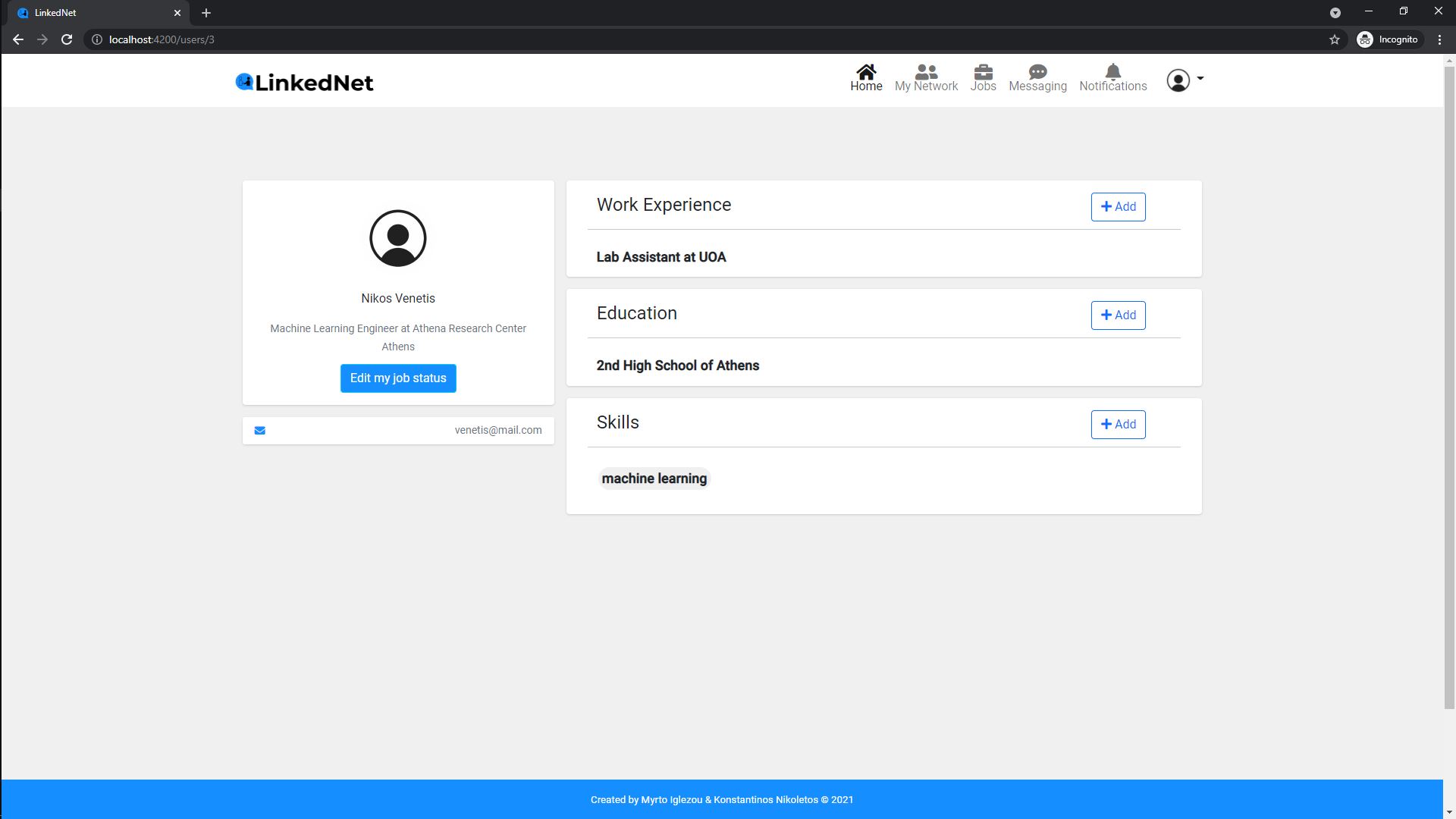Add a new Work Experience entry
The width and height of the screenshot is (1456, 819).
pyautogui.click(x=1118, y=207)
